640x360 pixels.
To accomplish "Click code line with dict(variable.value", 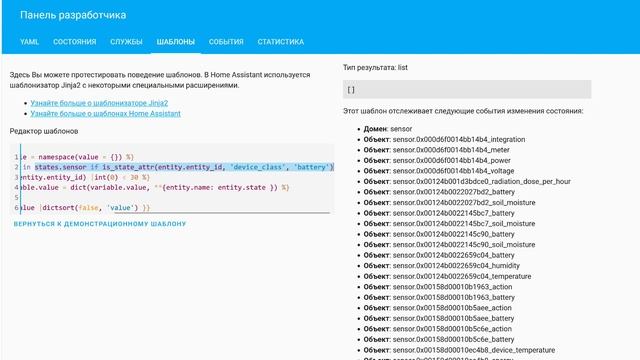I will click(155, 187).
